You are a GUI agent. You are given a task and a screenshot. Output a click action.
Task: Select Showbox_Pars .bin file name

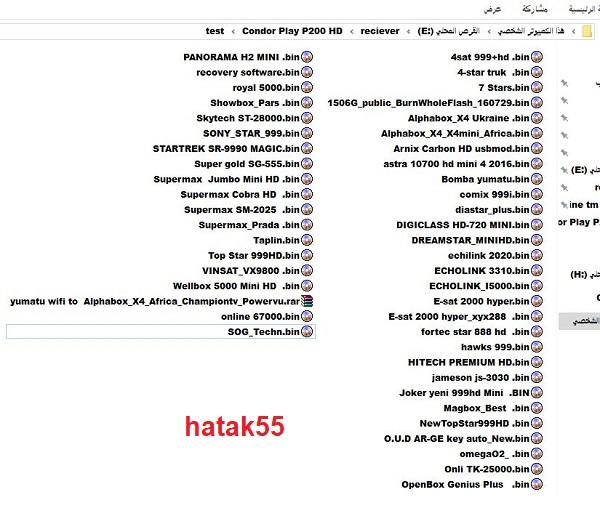[255, 103]
